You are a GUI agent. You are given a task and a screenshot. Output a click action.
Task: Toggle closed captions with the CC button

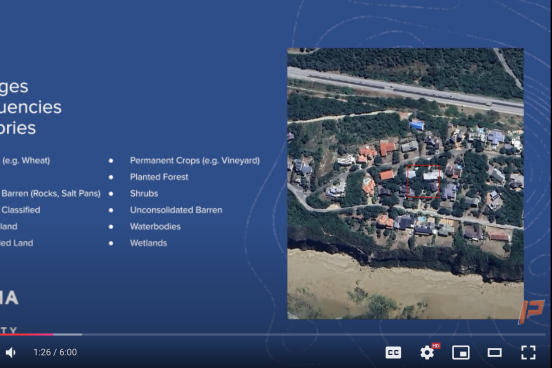[x=393, y=353]
